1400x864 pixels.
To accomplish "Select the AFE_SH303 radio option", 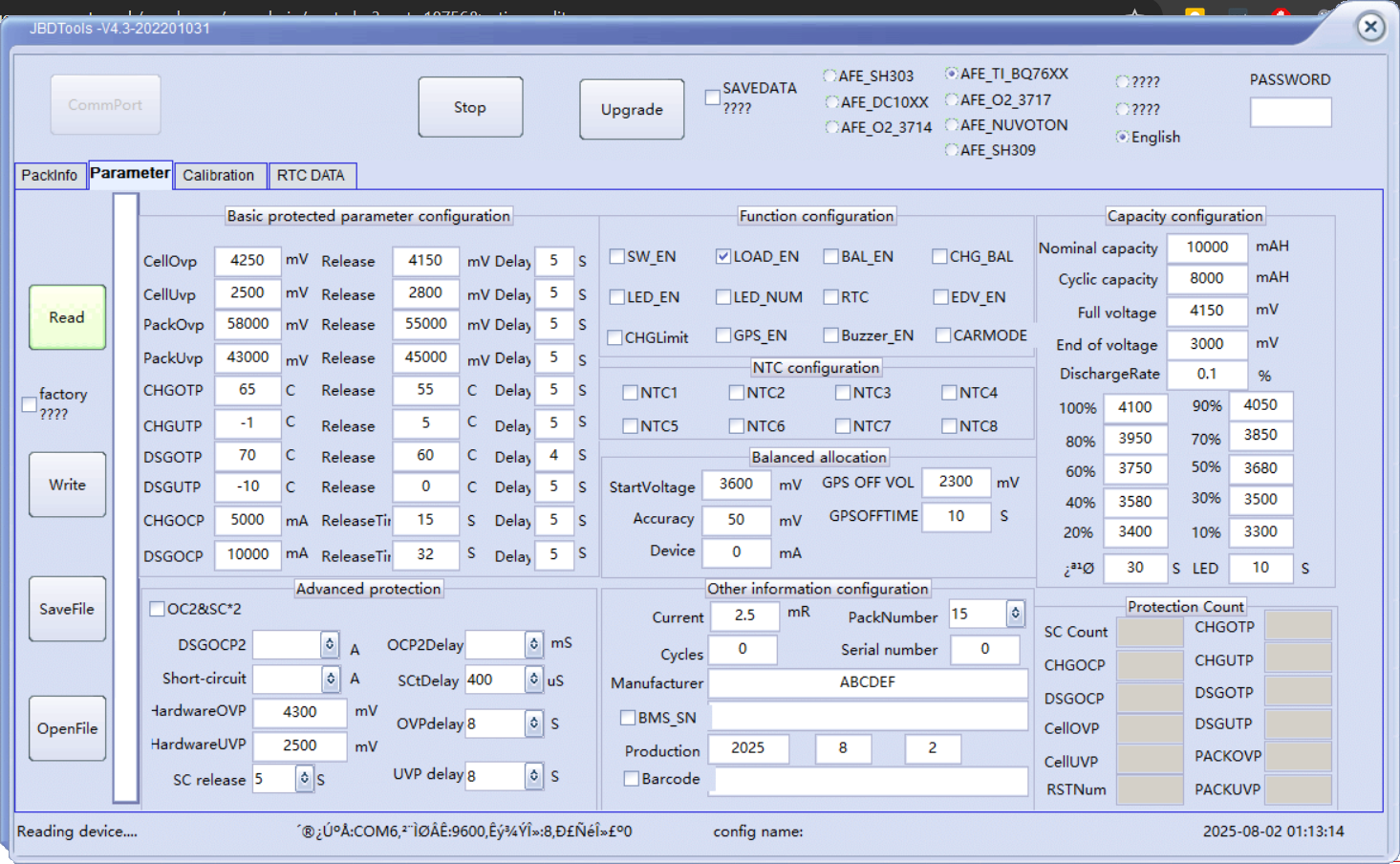I will tap(830, 76).
